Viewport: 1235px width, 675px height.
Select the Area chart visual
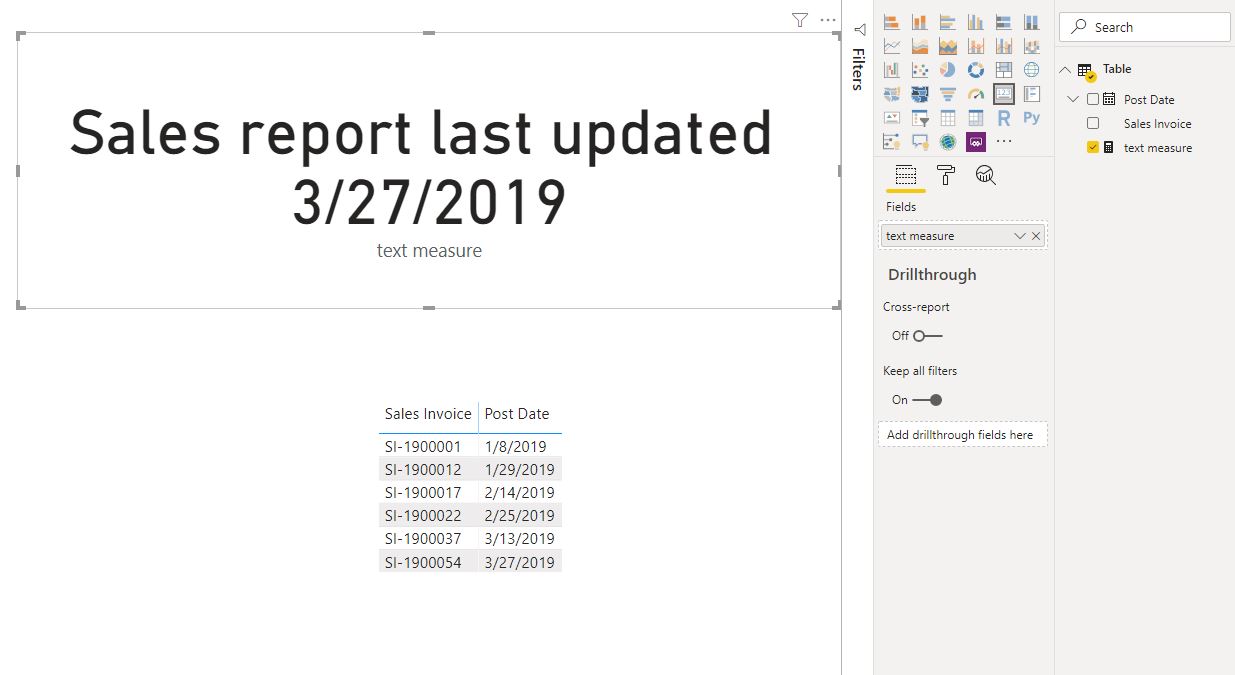(920, 46)
